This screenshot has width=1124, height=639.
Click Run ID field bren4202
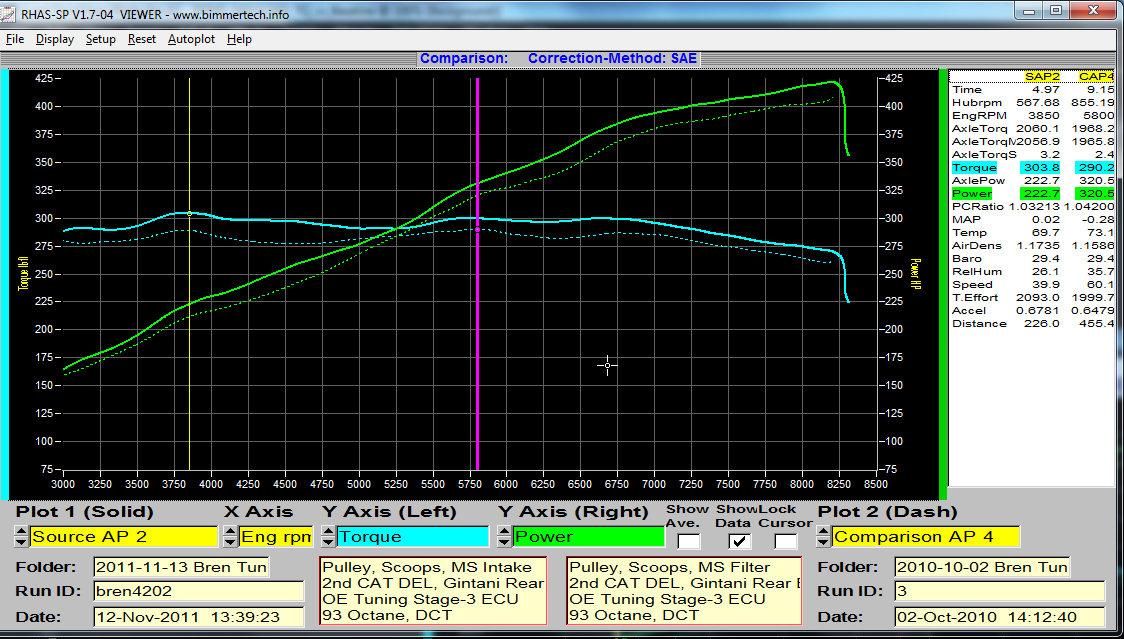[x=199, y=592]
